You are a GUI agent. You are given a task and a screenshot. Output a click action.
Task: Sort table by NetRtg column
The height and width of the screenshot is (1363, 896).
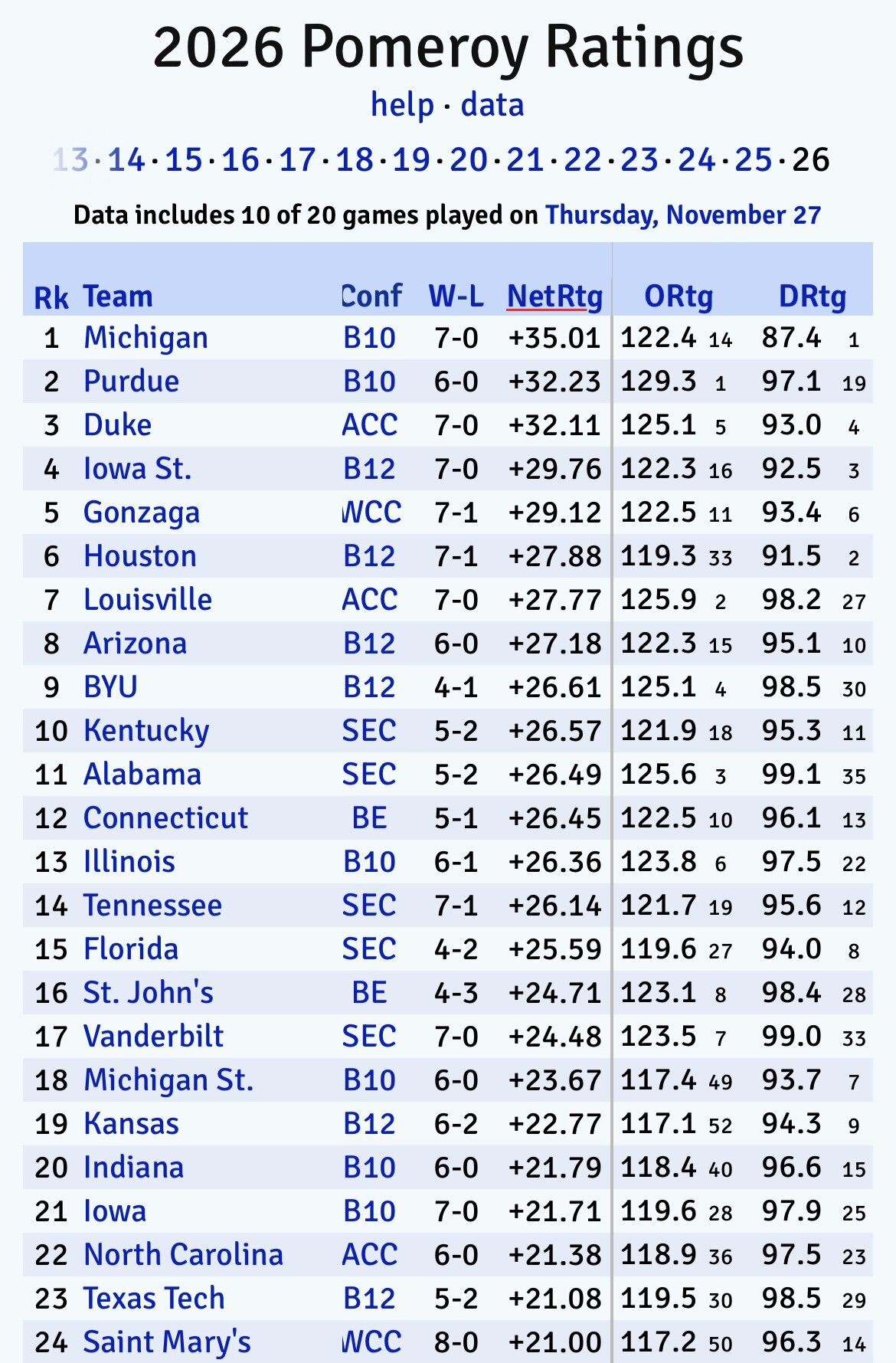tap(554, 297)
